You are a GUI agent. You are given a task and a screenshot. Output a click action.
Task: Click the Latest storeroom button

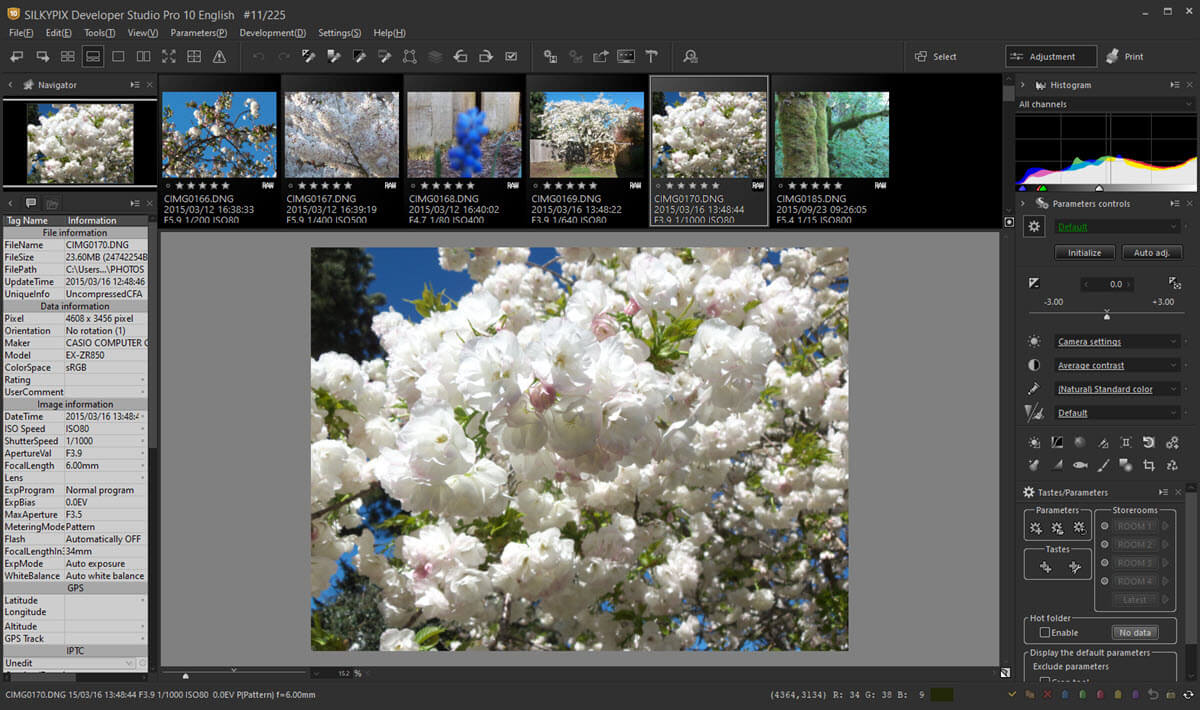click(x=1135, y=599)
